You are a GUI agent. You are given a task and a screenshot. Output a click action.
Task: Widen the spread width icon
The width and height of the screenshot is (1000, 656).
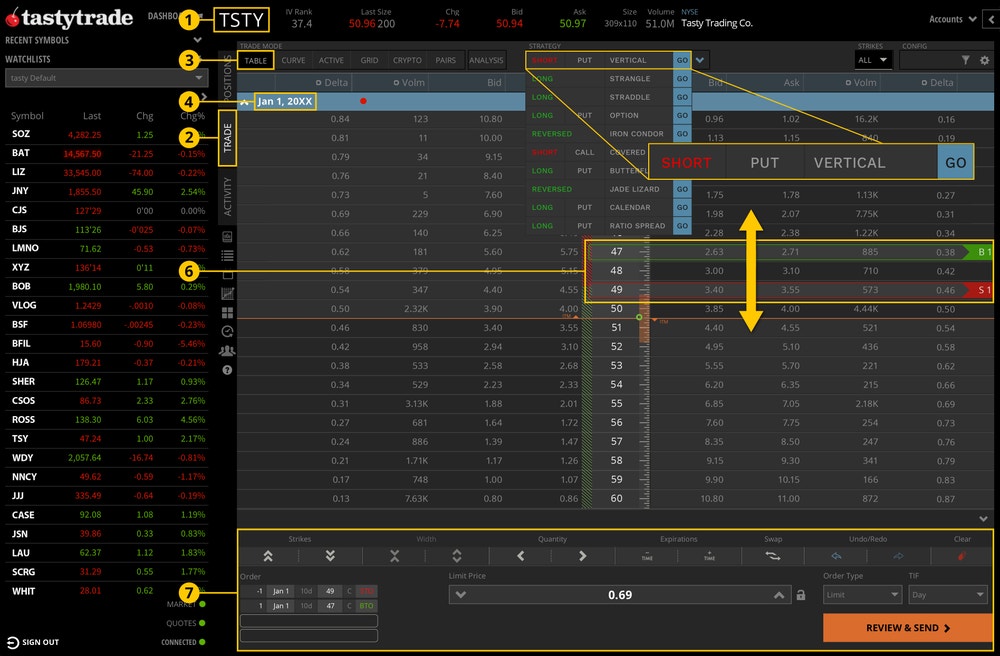(x=457, y=556)
